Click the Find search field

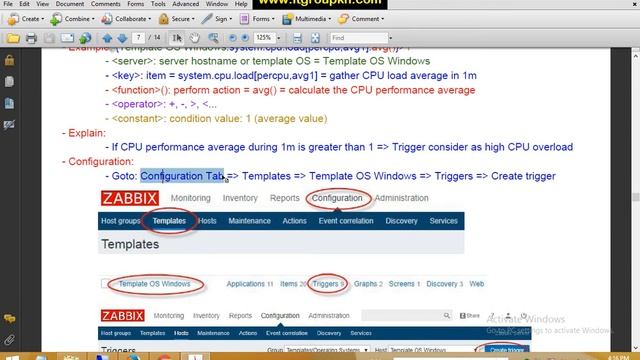pos(358,38)
